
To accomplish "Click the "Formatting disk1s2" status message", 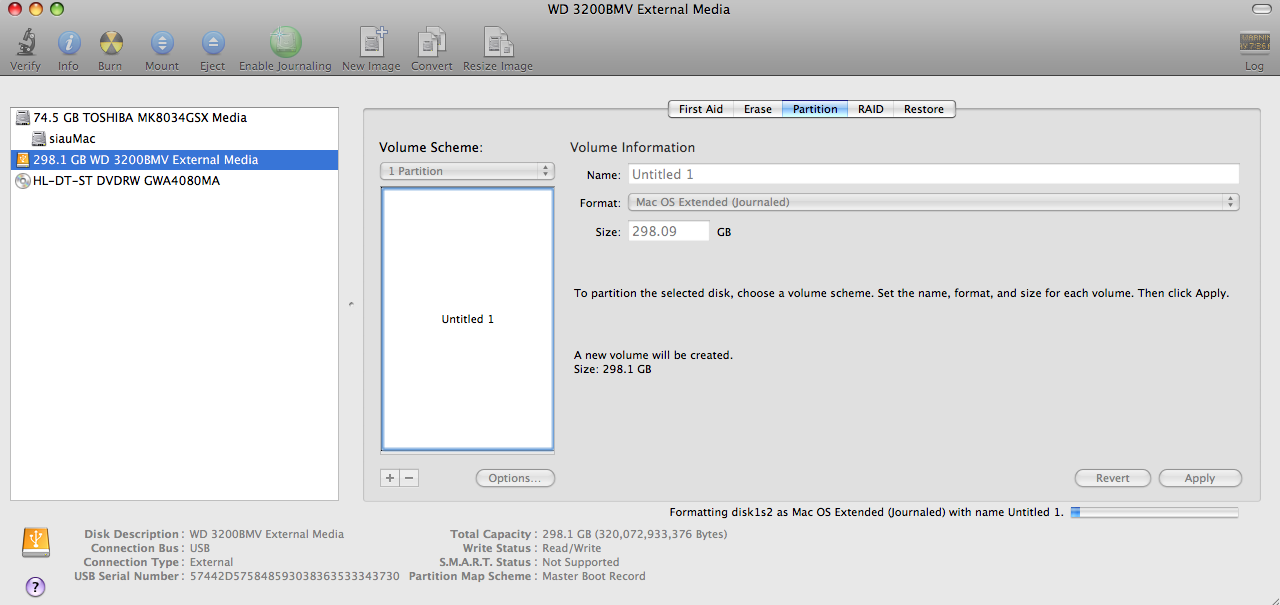I will pos(867,512).
